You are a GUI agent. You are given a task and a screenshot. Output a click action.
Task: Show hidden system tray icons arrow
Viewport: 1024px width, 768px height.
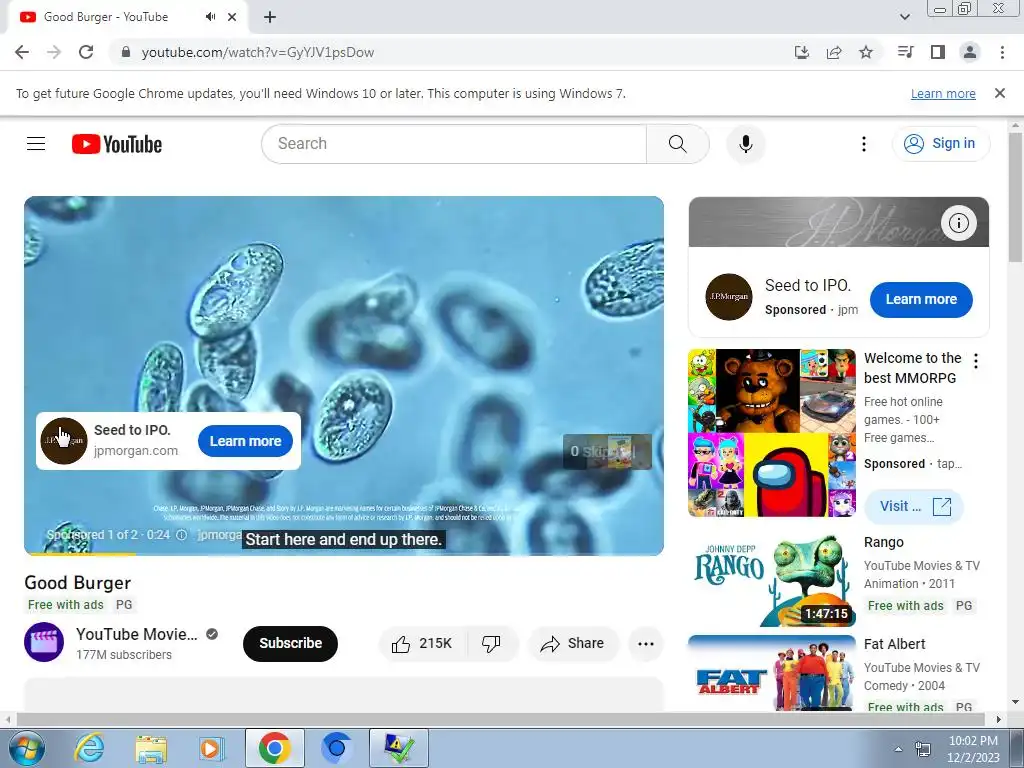click(x=899, y=749)
